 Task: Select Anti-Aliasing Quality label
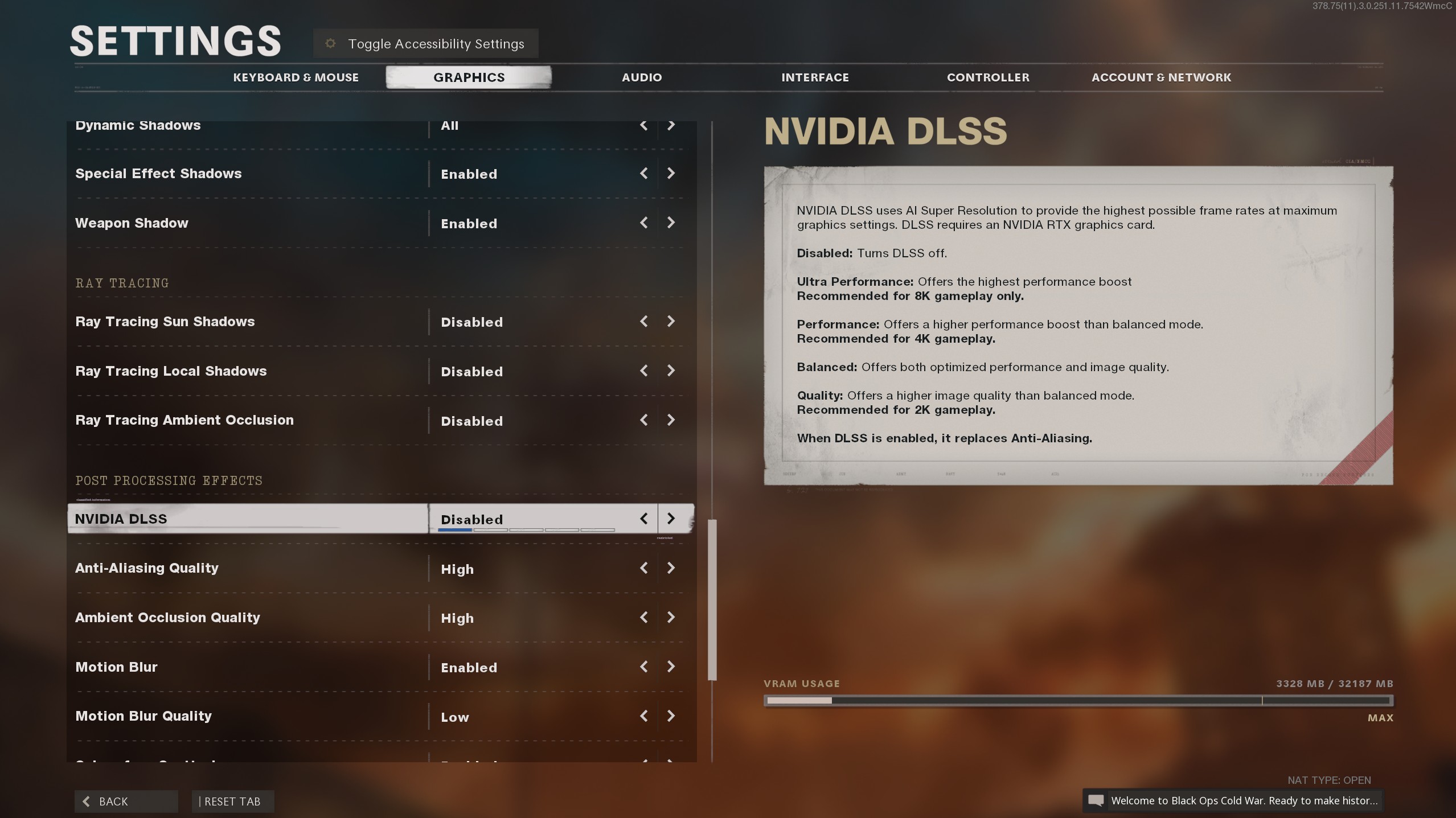(x=147, y=568)
